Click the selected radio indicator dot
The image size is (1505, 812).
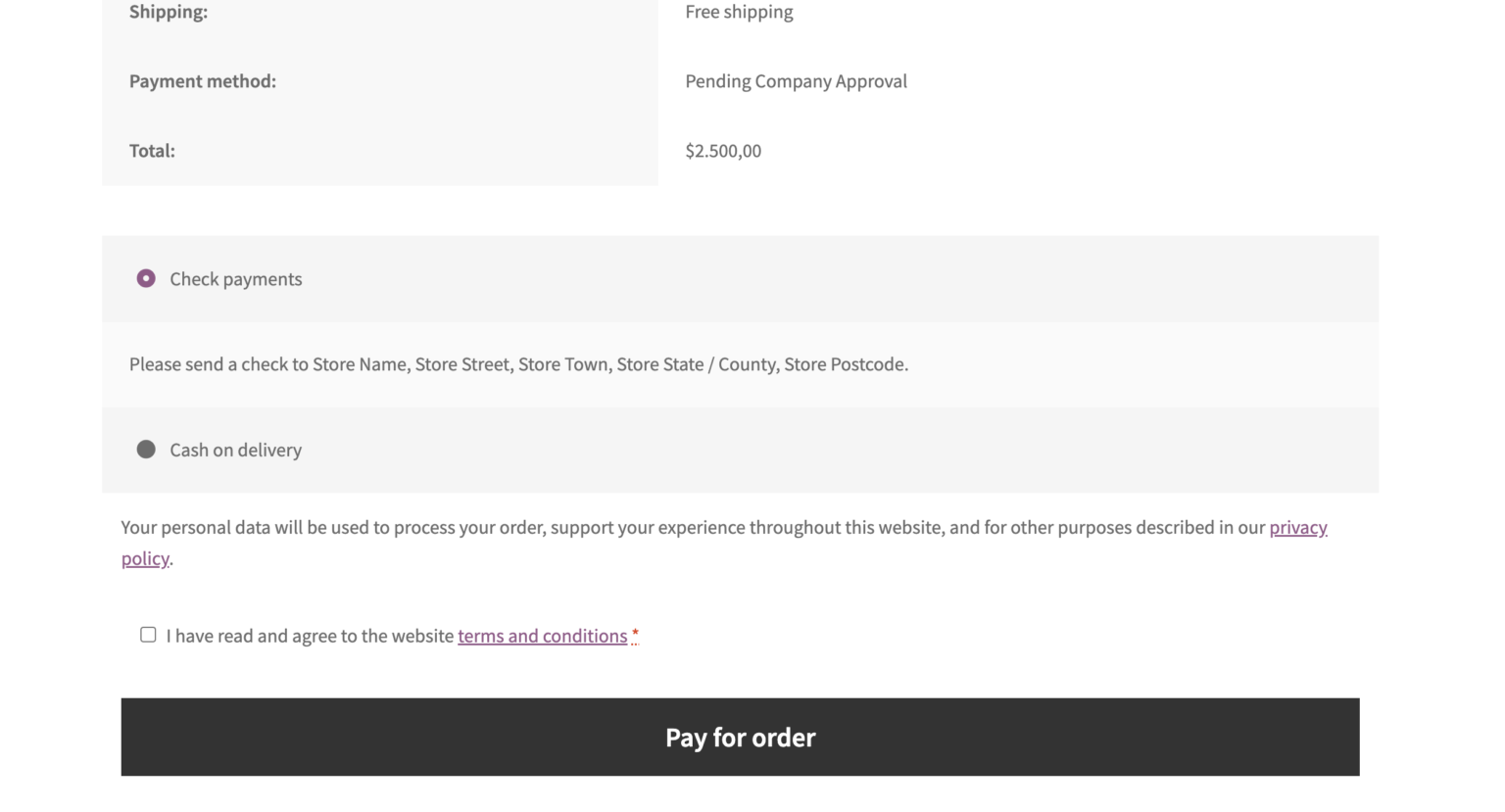(x=146, y=278)
